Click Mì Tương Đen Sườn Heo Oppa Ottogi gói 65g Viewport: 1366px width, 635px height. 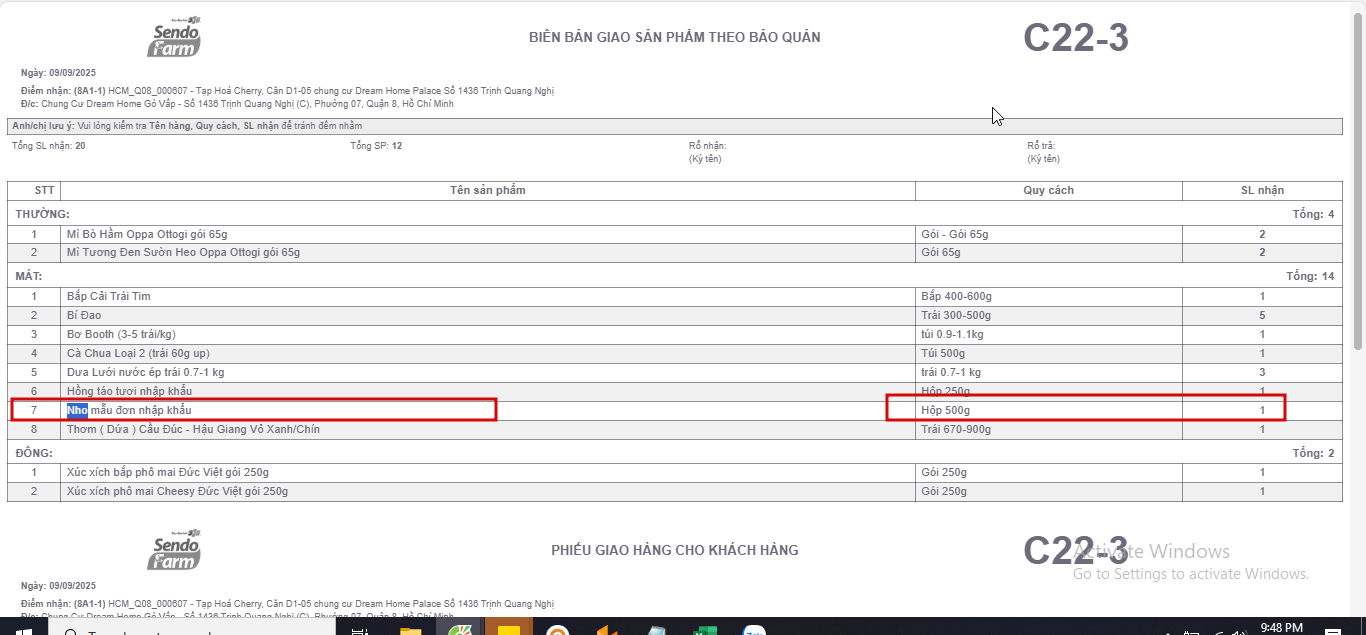(183, 252)
